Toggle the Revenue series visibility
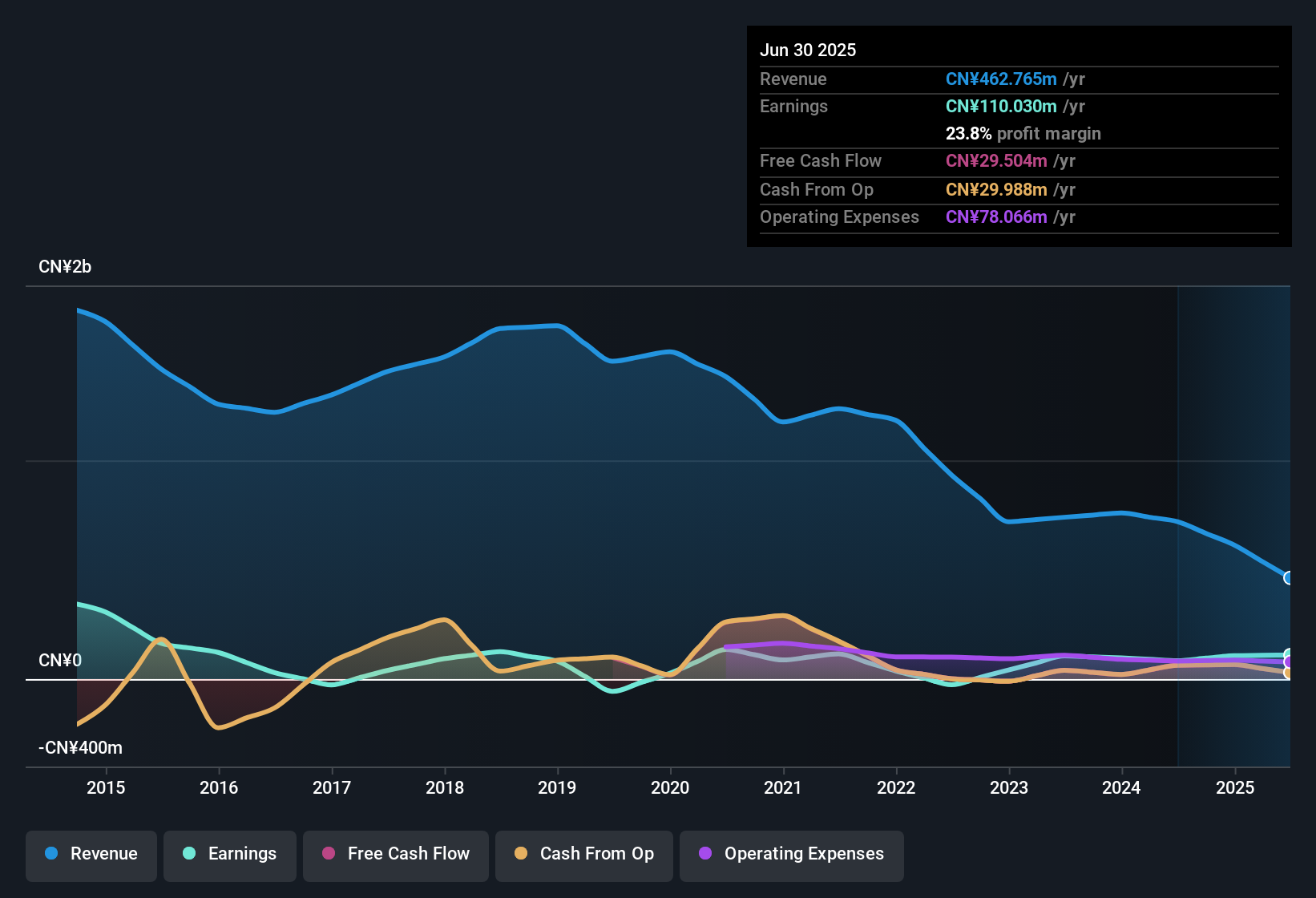 pyautogui.click(x=91, y=854)
